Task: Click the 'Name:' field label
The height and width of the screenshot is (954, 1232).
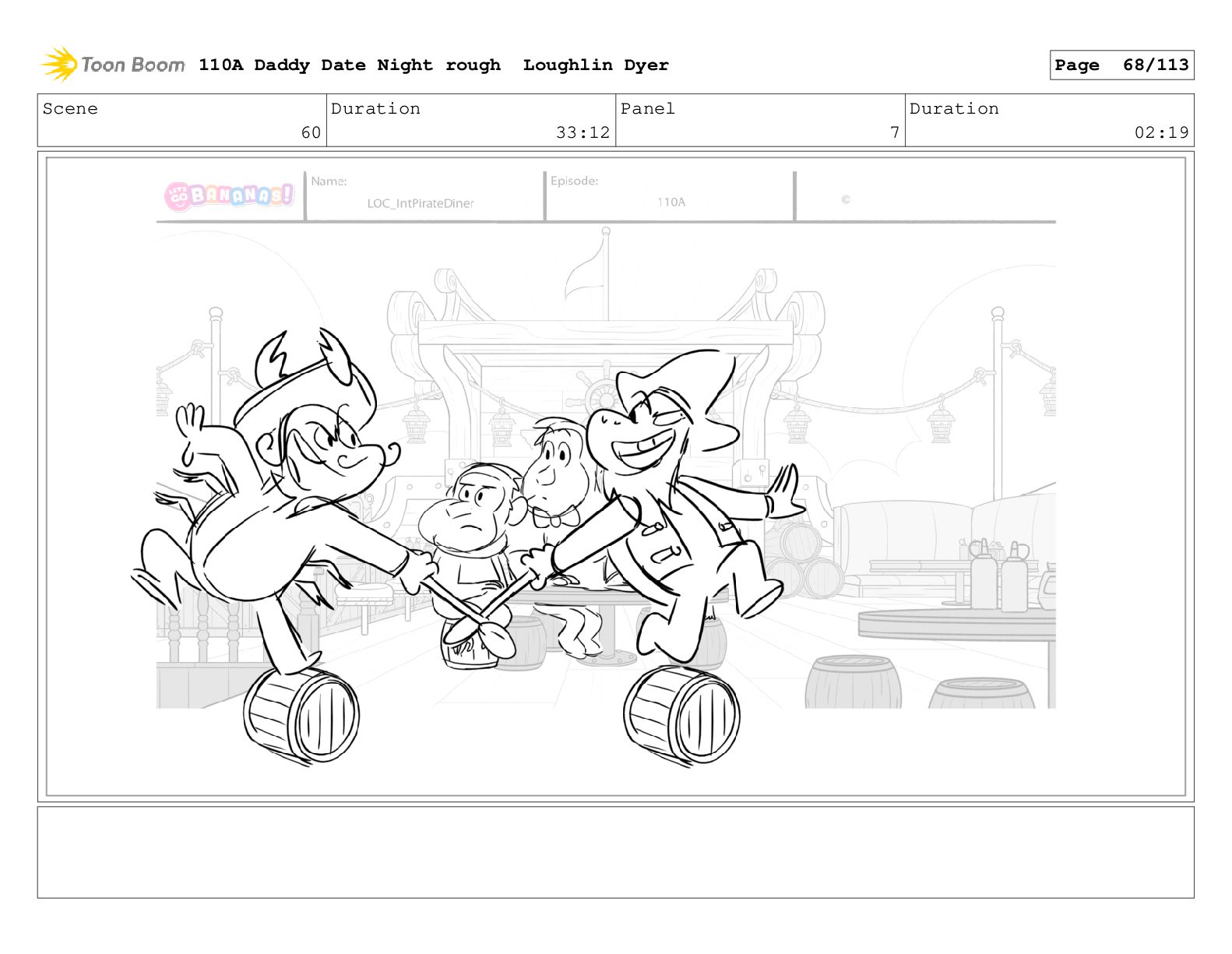Action: [x=329, y=181]
